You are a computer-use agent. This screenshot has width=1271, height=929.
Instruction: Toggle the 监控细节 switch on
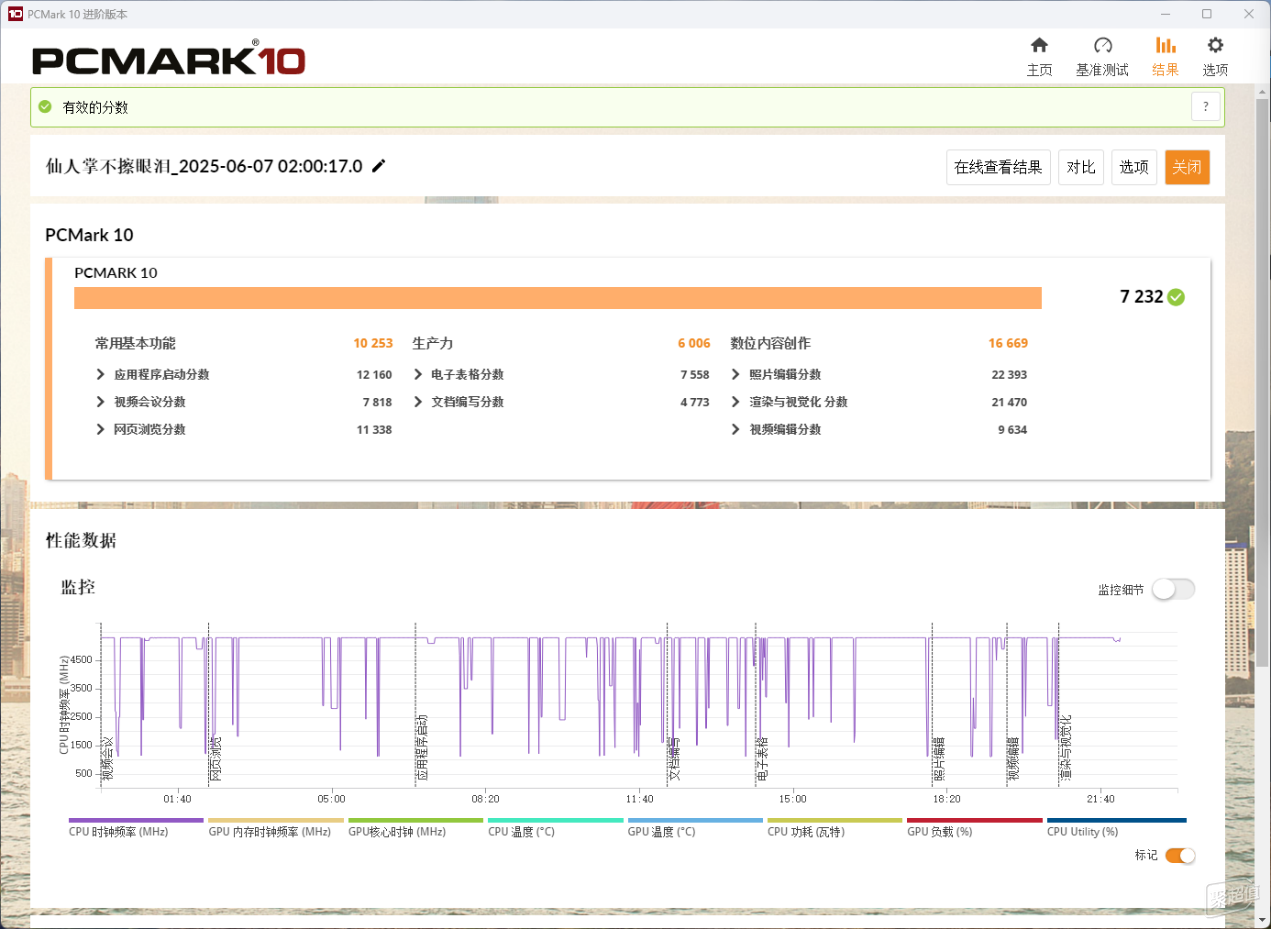pyautogui.click(x=1173, y=590)
